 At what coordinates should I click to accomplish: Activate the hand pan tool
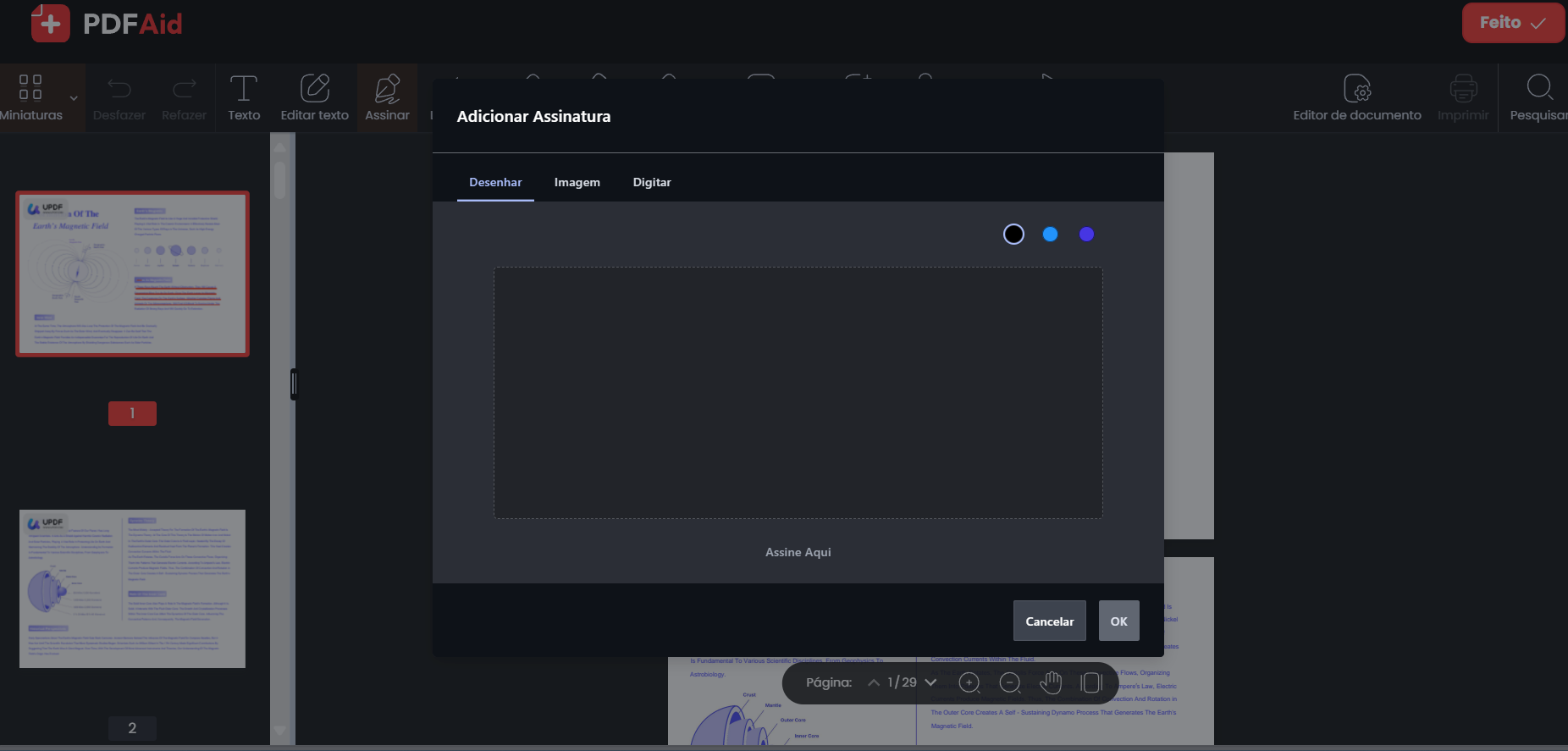1051,682
